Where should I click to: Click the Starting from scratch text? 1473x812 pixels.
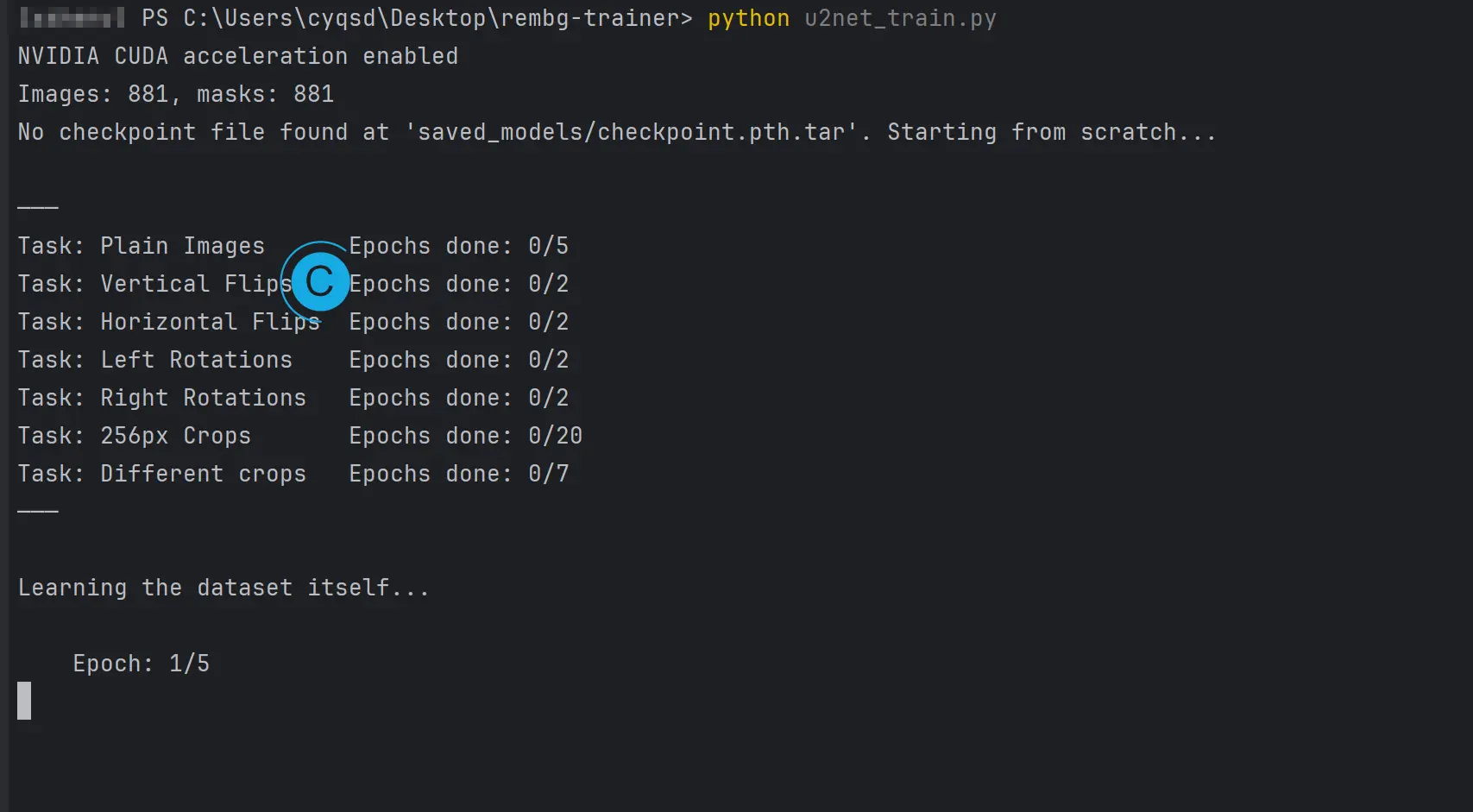(x=1051, y=132)
